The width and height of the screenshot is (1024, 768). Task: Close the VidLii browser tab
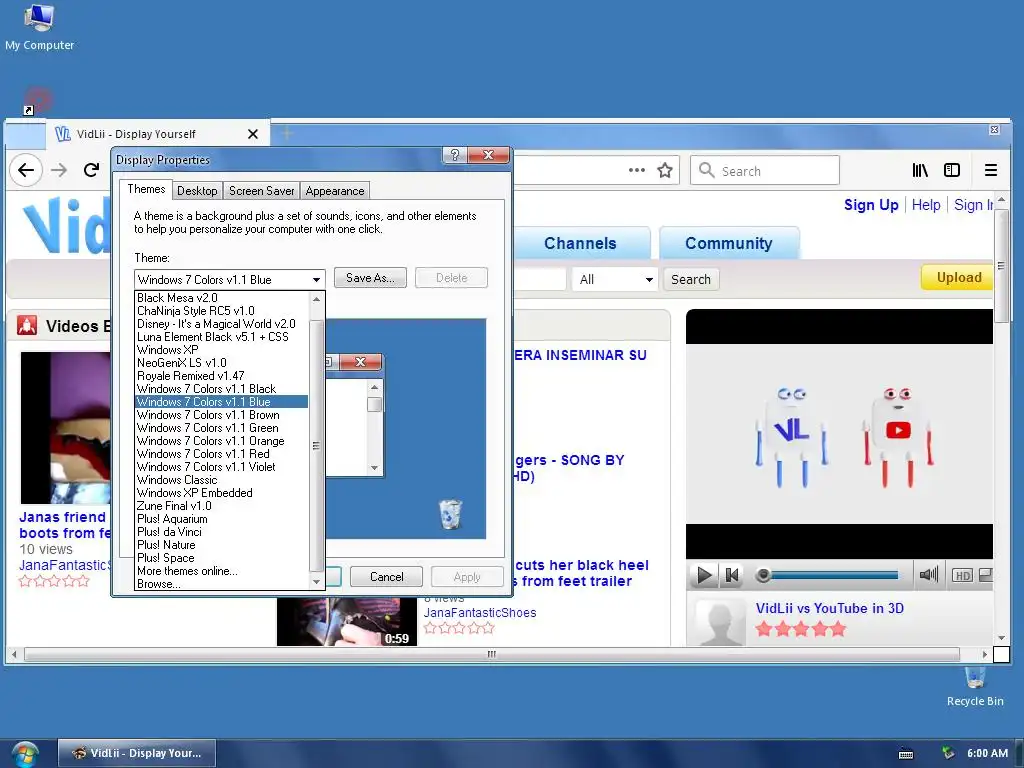(253, 134)
